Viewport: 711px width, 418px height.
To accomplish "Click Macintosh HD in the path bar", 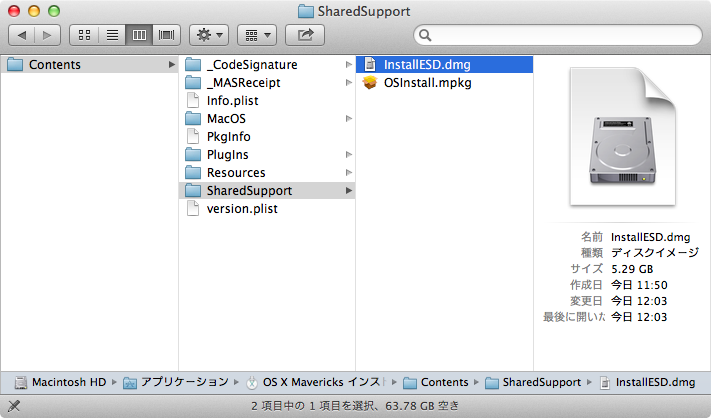I will point(69,382).
